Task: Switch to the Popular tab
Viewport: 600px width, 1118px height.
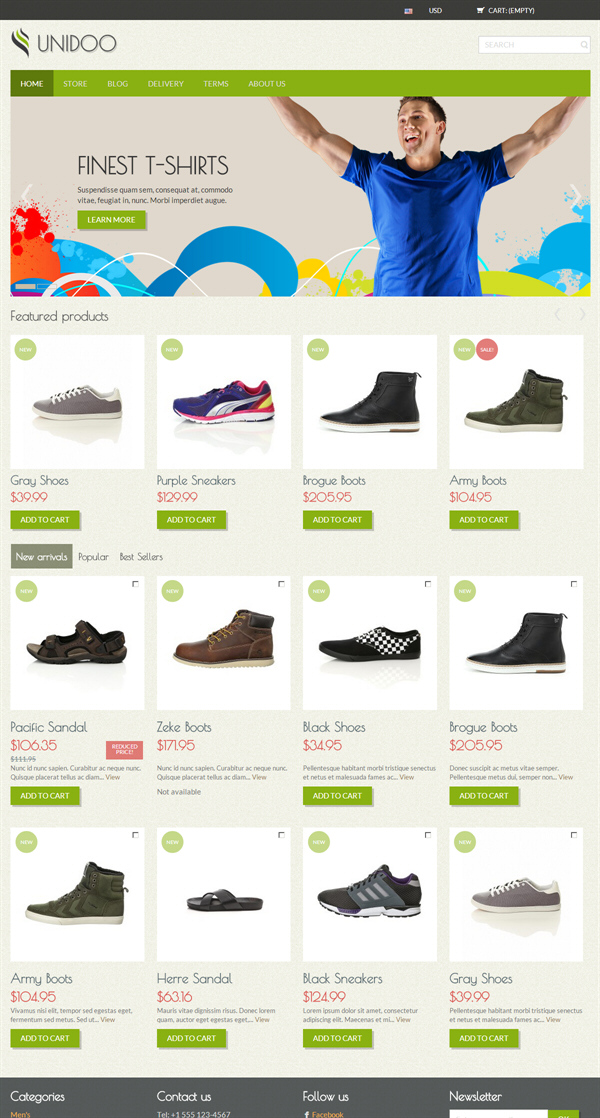Action: (x=93, y=557)
